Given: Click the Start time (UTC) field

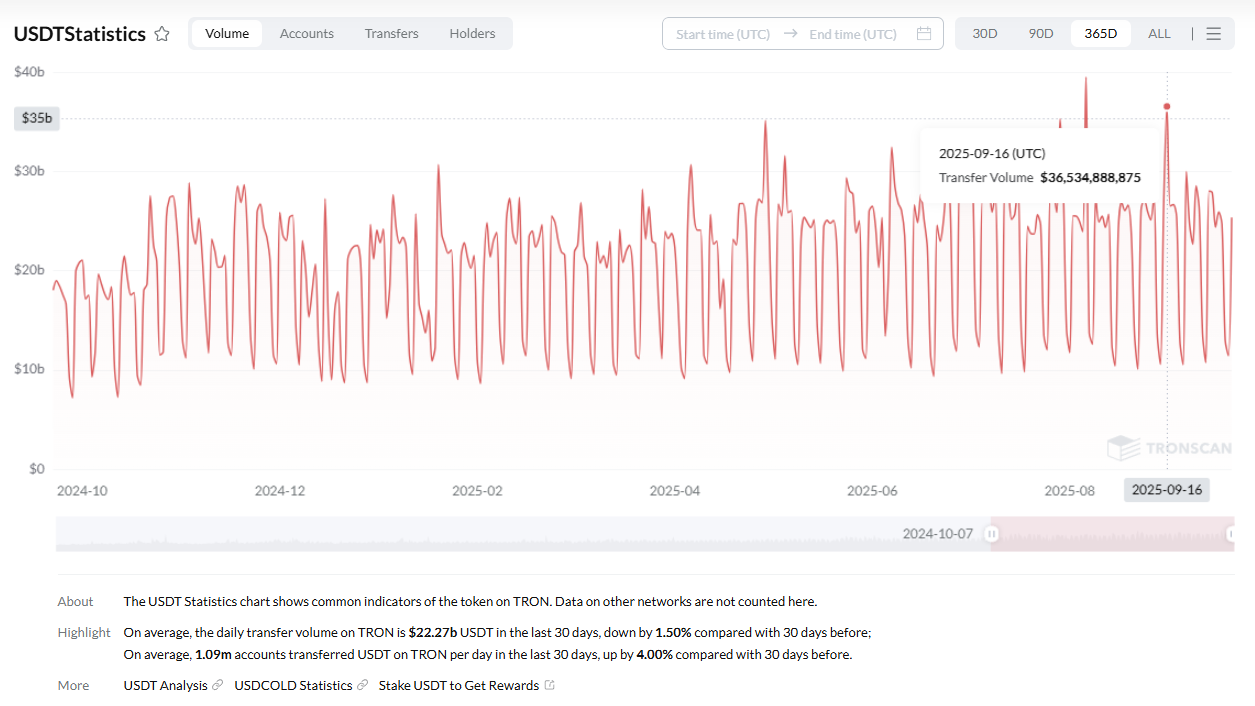Looking at the screenshot, I should point(722,34).
